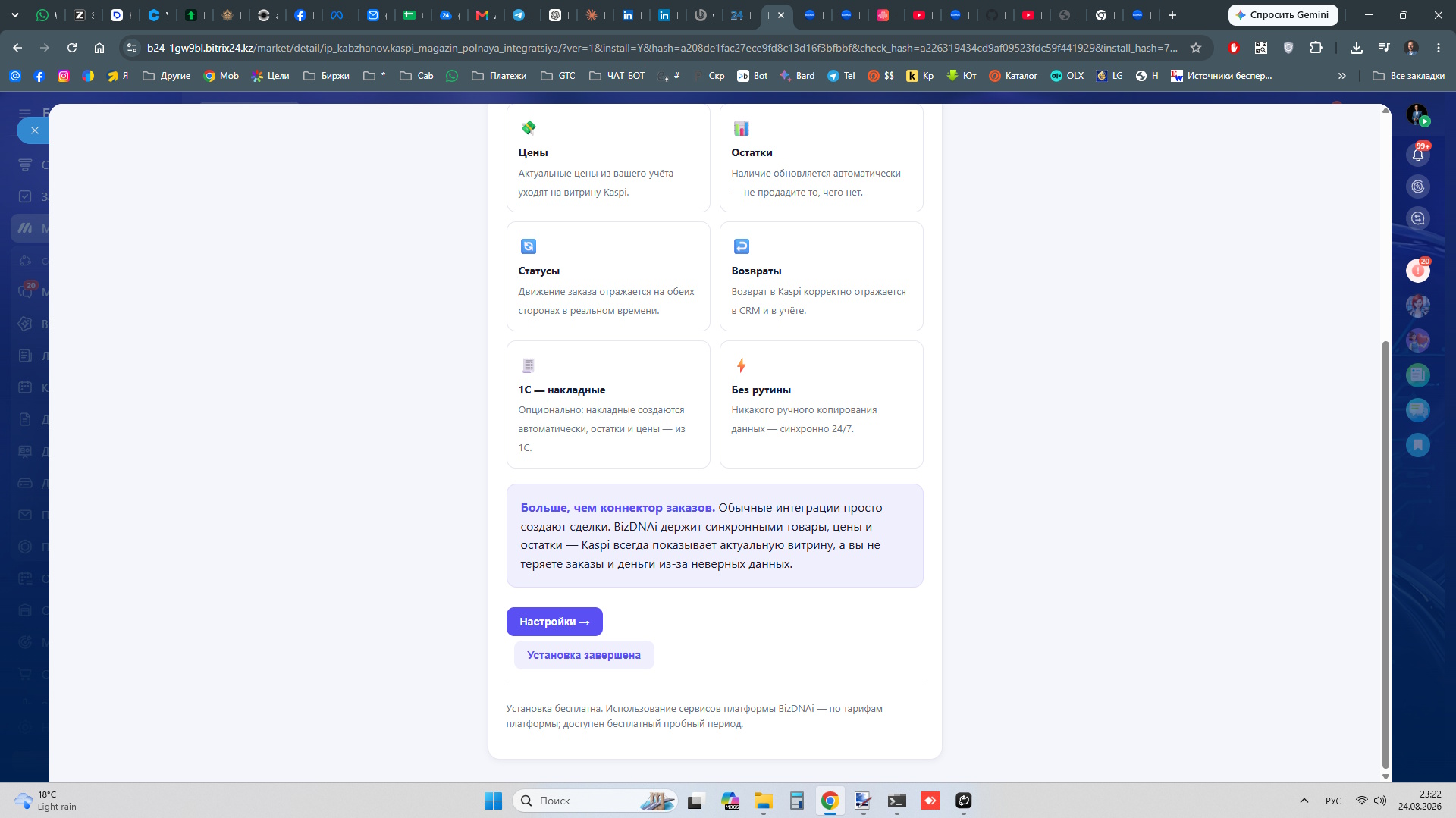Open the media controls icon in Chrome toolbar
This screenshot has width=1456, height=818.
click(1384, 48)
